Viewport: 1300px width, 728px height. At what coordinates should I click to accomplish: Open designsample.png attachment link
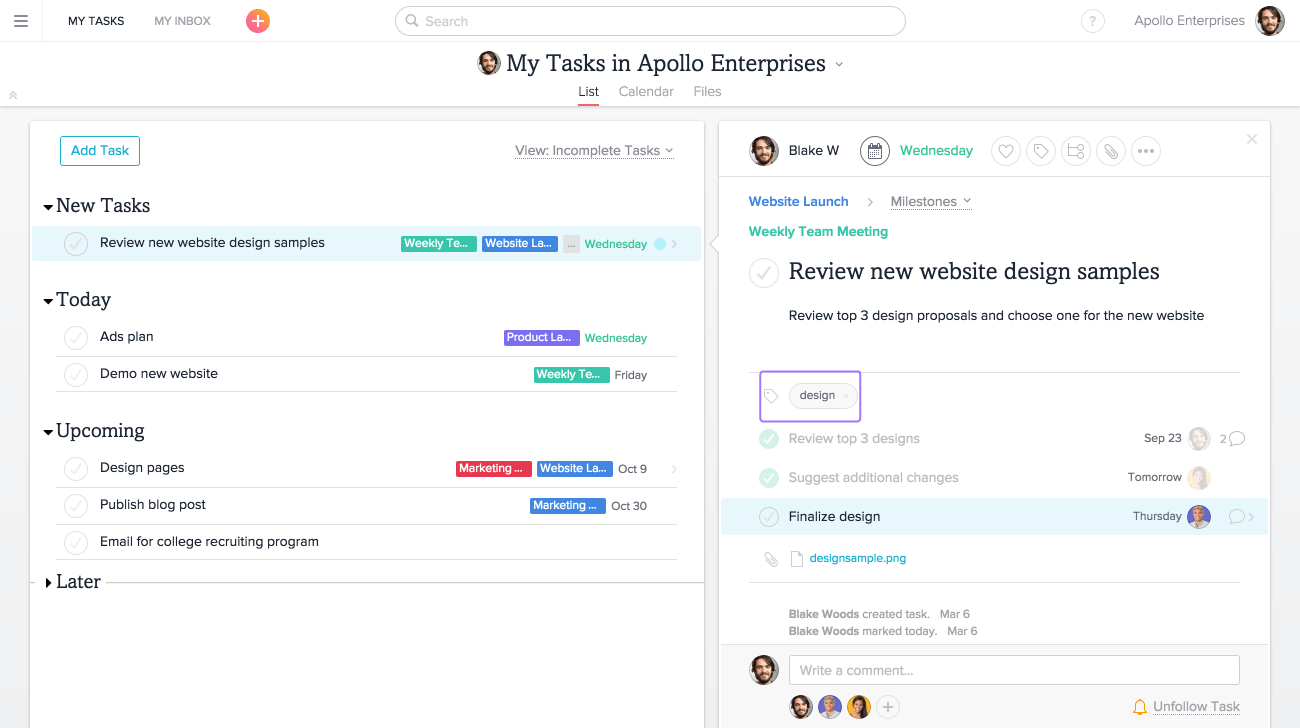(x=857, y=559)
